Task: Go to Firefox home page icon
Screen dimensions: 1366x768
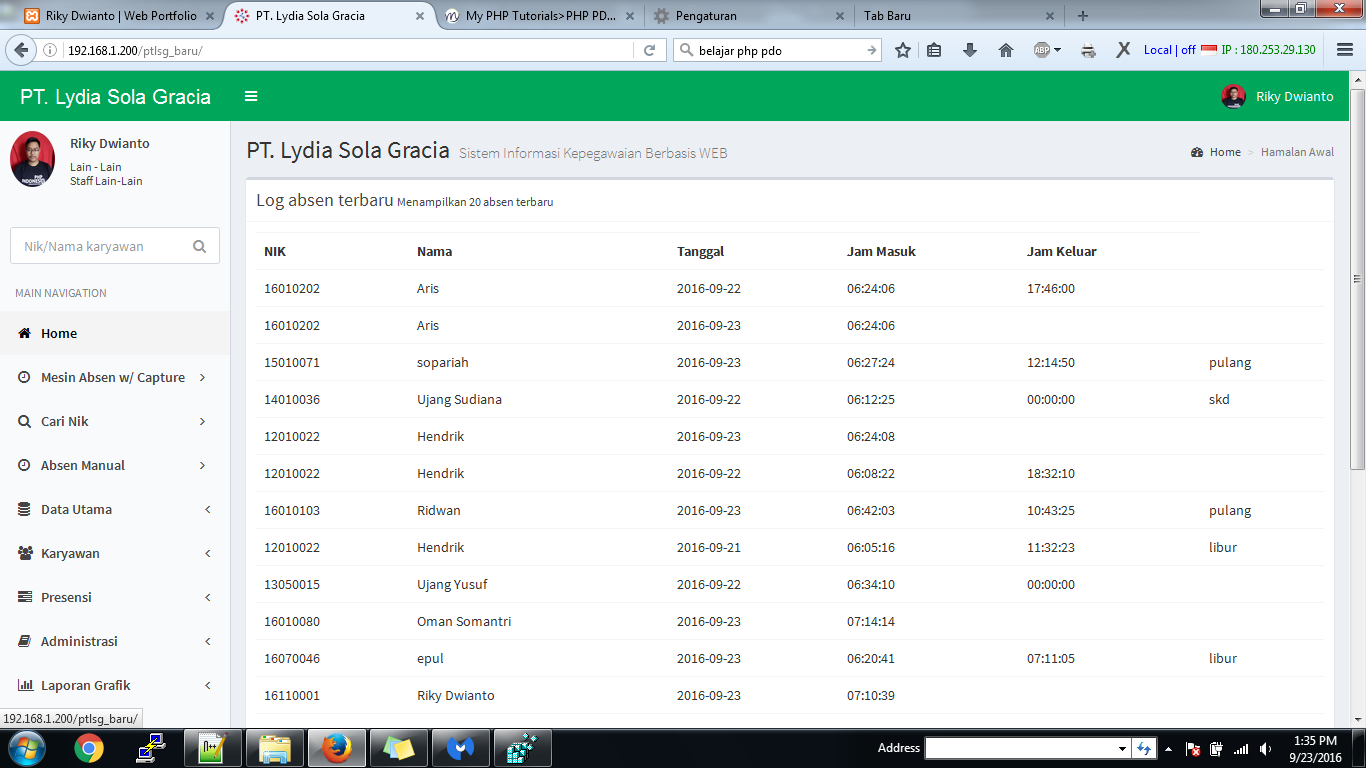Action: [x=1006, y=50]
